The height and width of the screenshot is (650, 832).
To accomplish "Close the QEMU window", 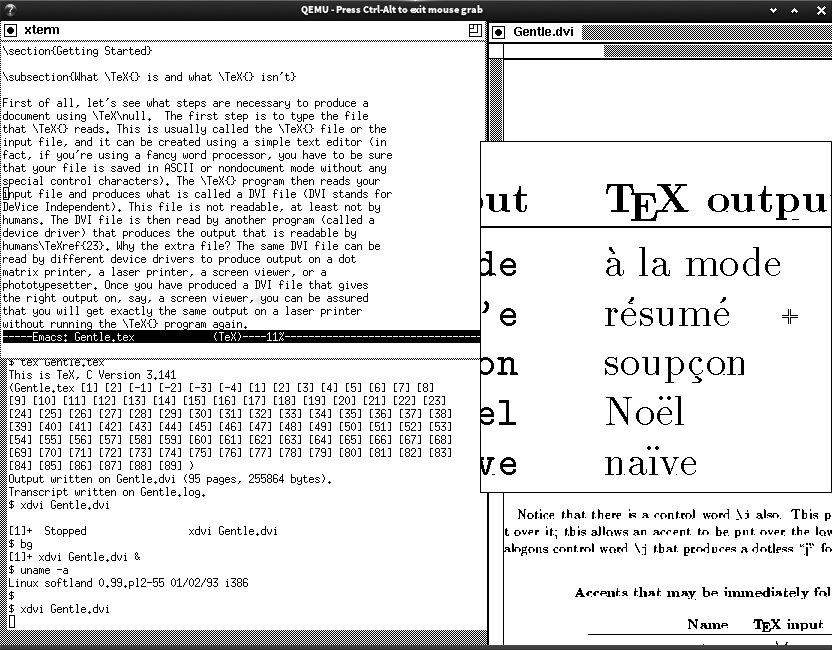I will (820, 10).
